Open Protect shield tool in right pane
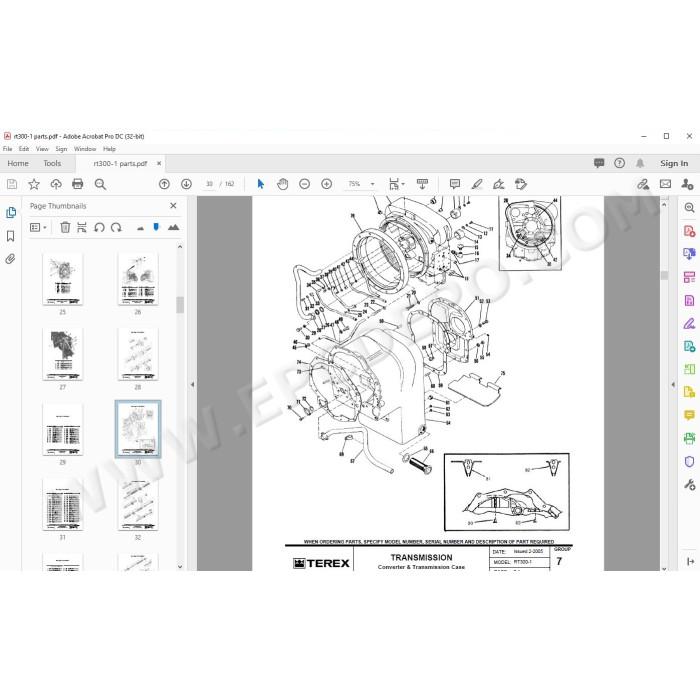 (689, 461)
